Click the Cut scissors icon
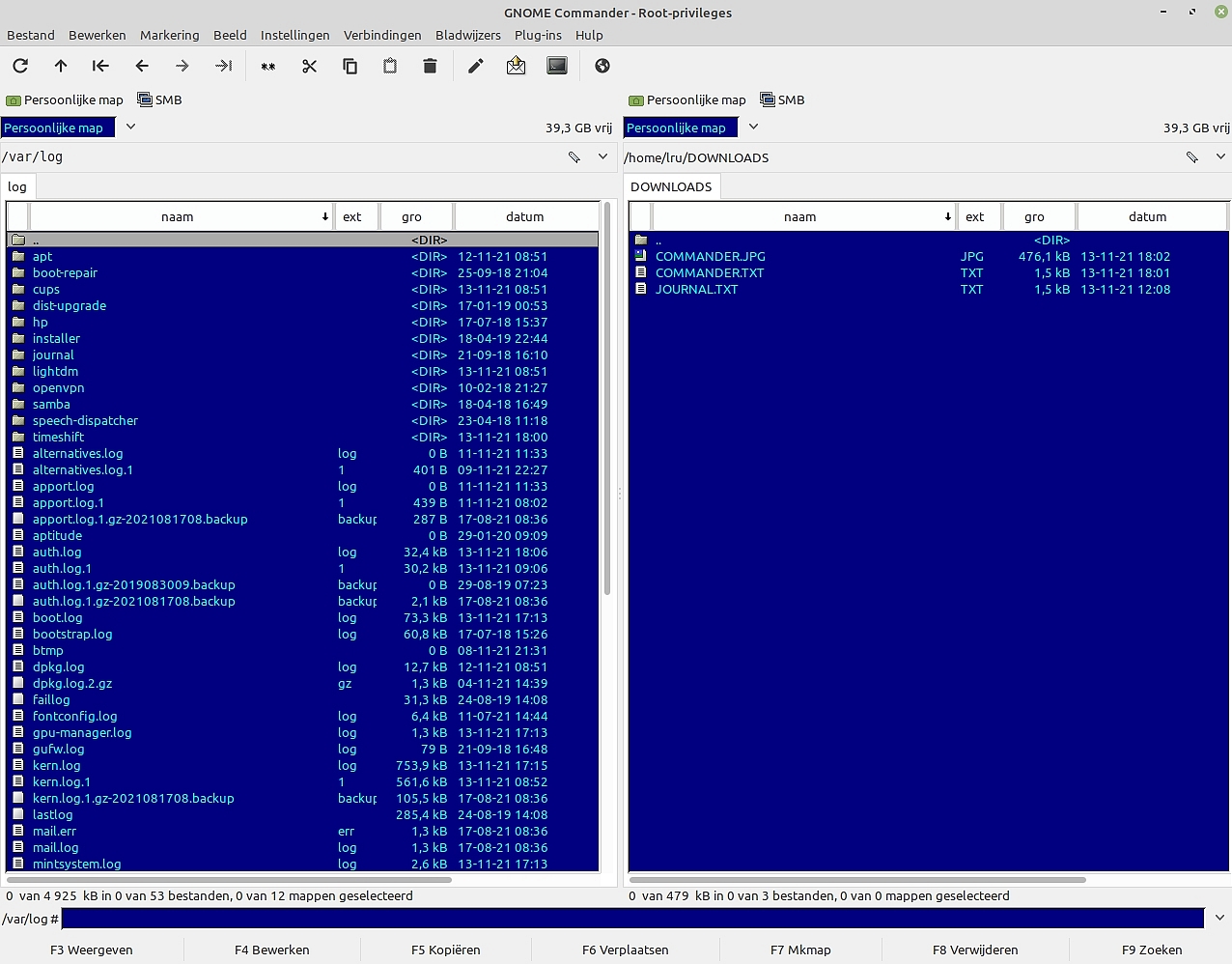Viewport: 1232px width, 964px height. pyautogui.click(x=309, y=66)
